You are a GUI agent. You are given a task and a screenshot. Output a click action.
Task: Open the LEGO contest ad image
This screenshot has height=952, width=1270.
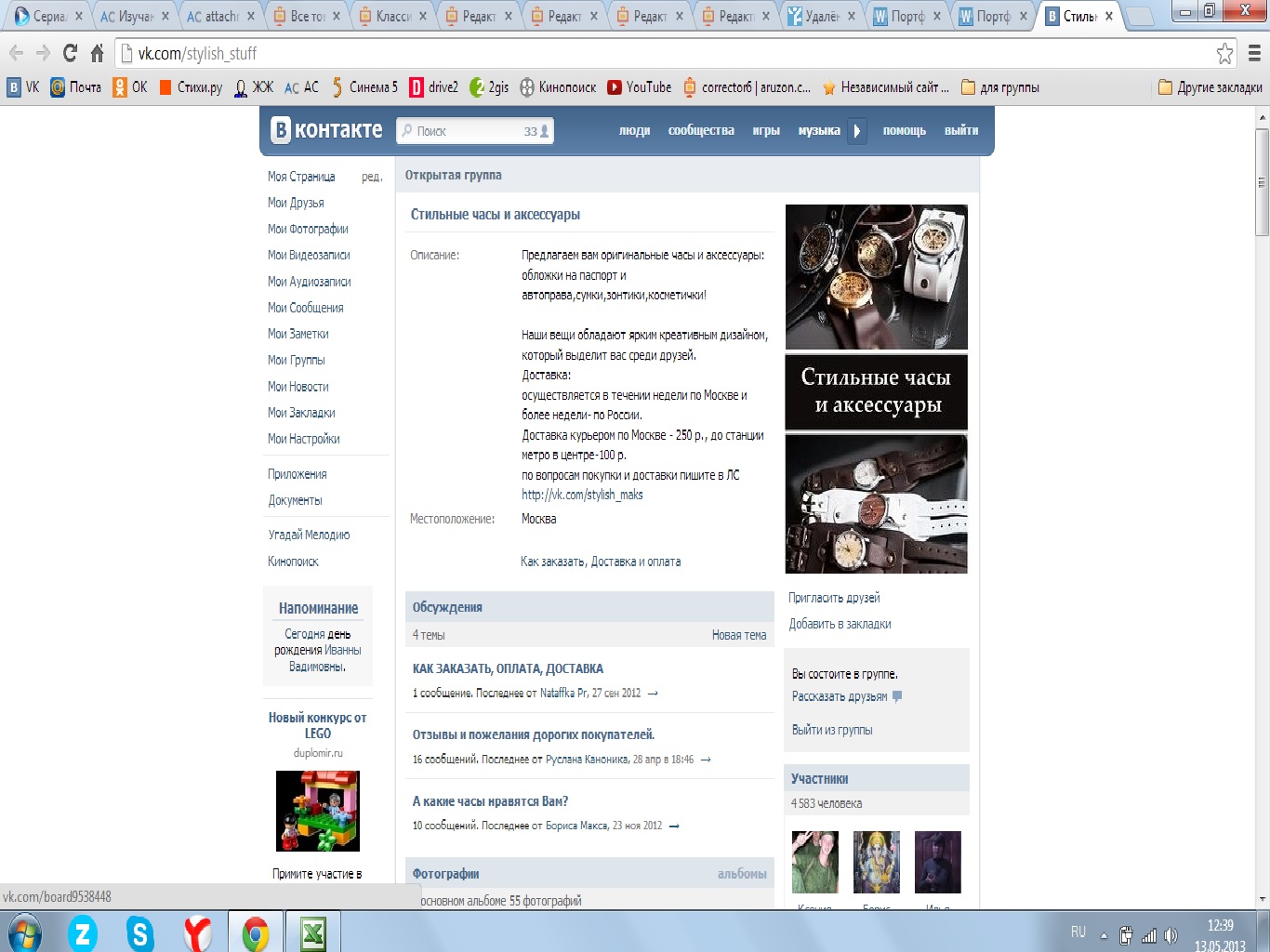318,811
